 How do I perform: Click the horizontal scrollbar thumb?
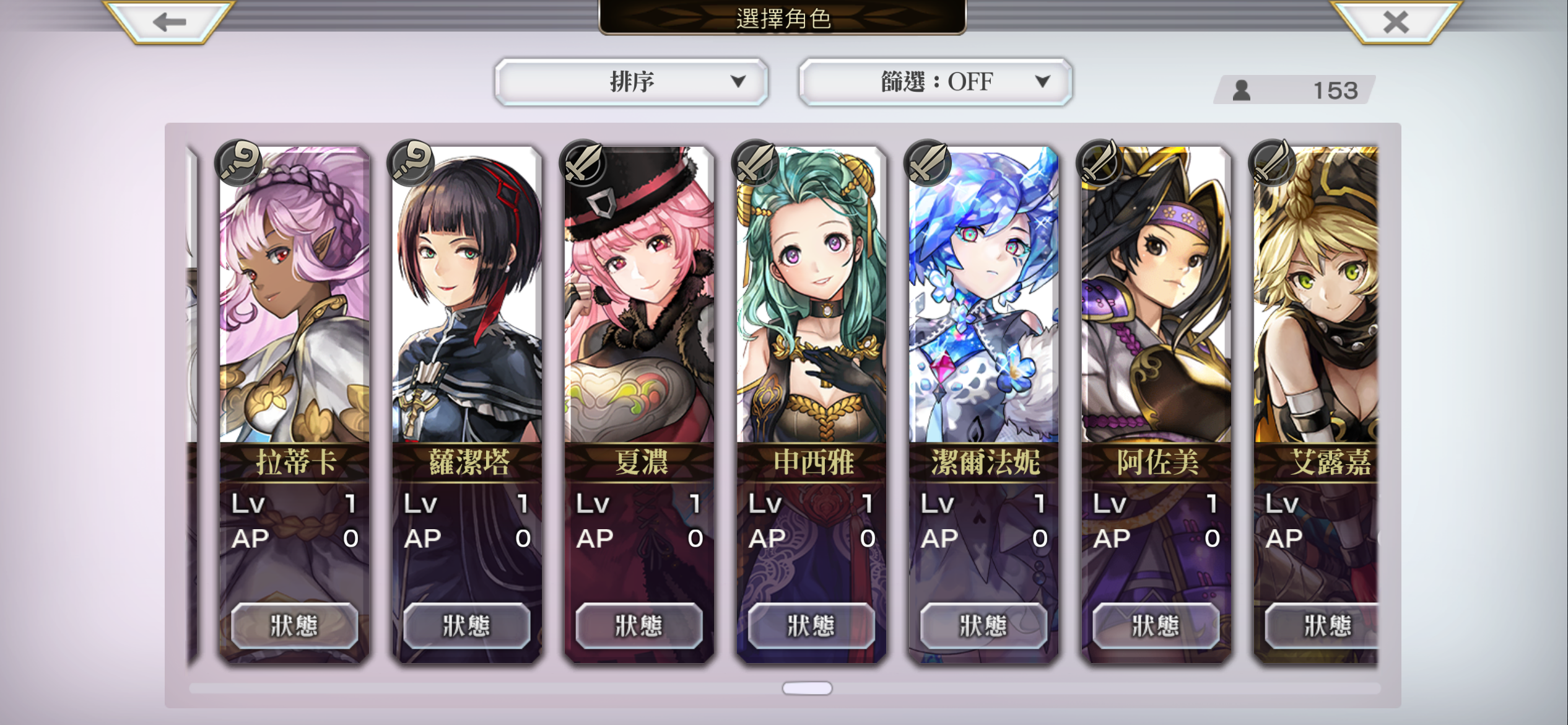tap(807, 688)
